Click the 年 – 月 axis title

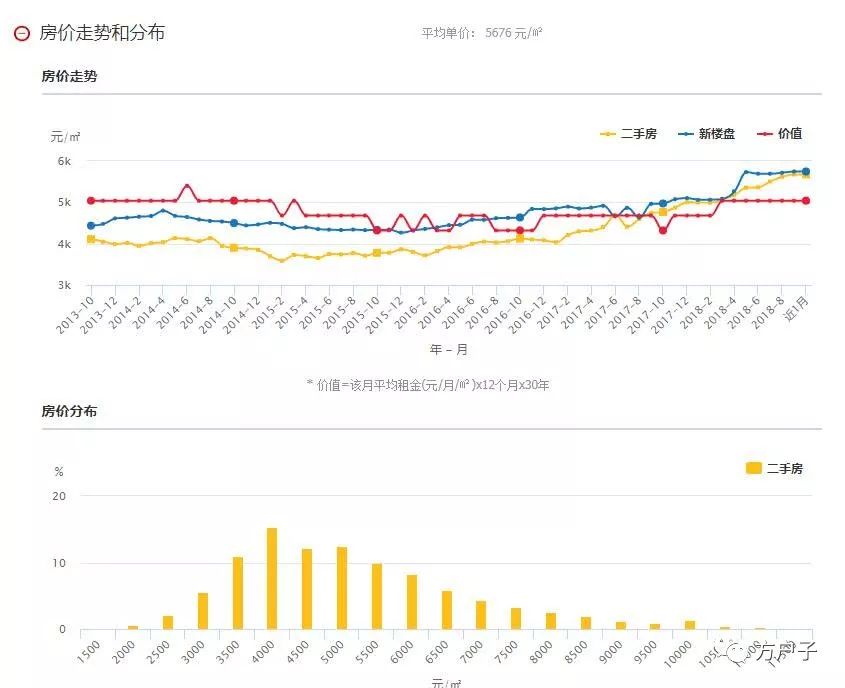[x=448, y=350]
